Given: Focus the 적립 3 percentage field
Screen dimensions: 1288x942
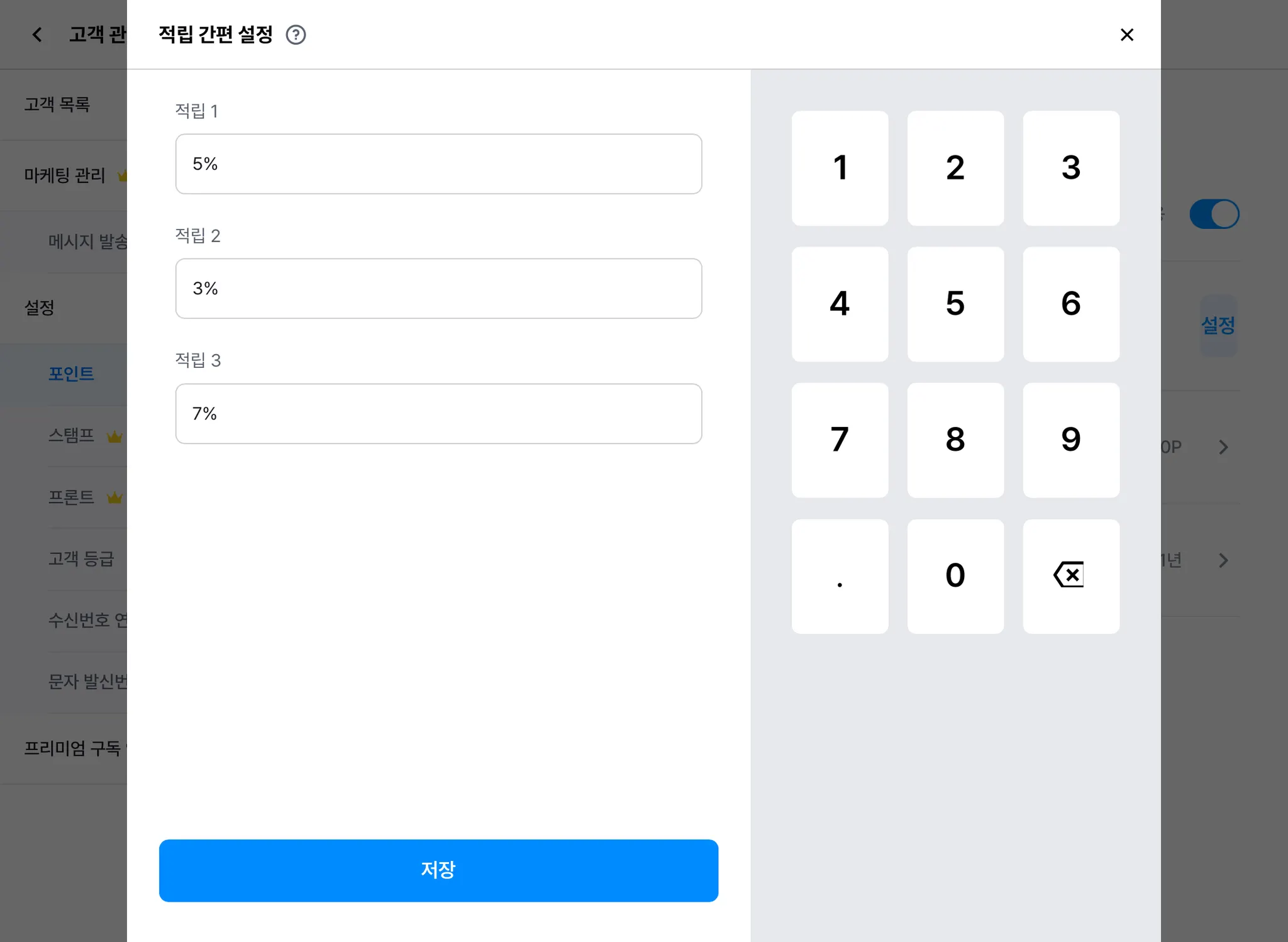Looking at the screenshot, I should point(438,414).
